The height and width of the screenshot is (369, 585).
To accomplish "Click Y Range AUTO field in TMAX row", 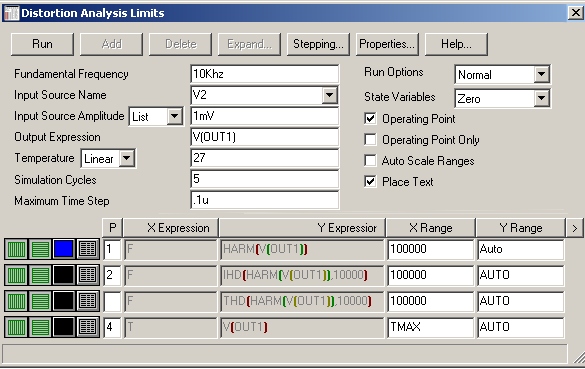I will pyautogui.click(x=521, y=327).
